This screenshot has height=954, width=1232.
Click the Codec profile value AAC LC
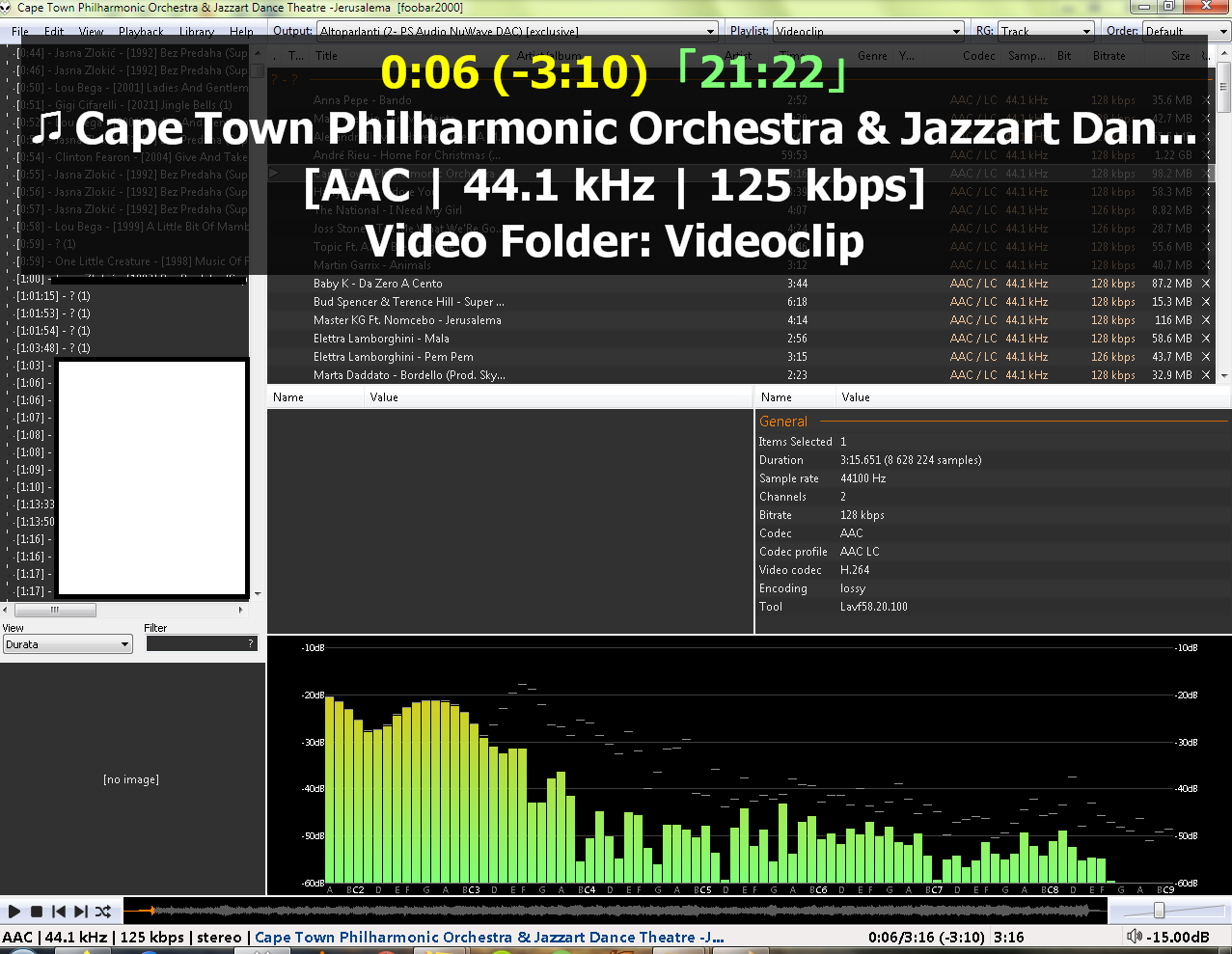point(860,552)
